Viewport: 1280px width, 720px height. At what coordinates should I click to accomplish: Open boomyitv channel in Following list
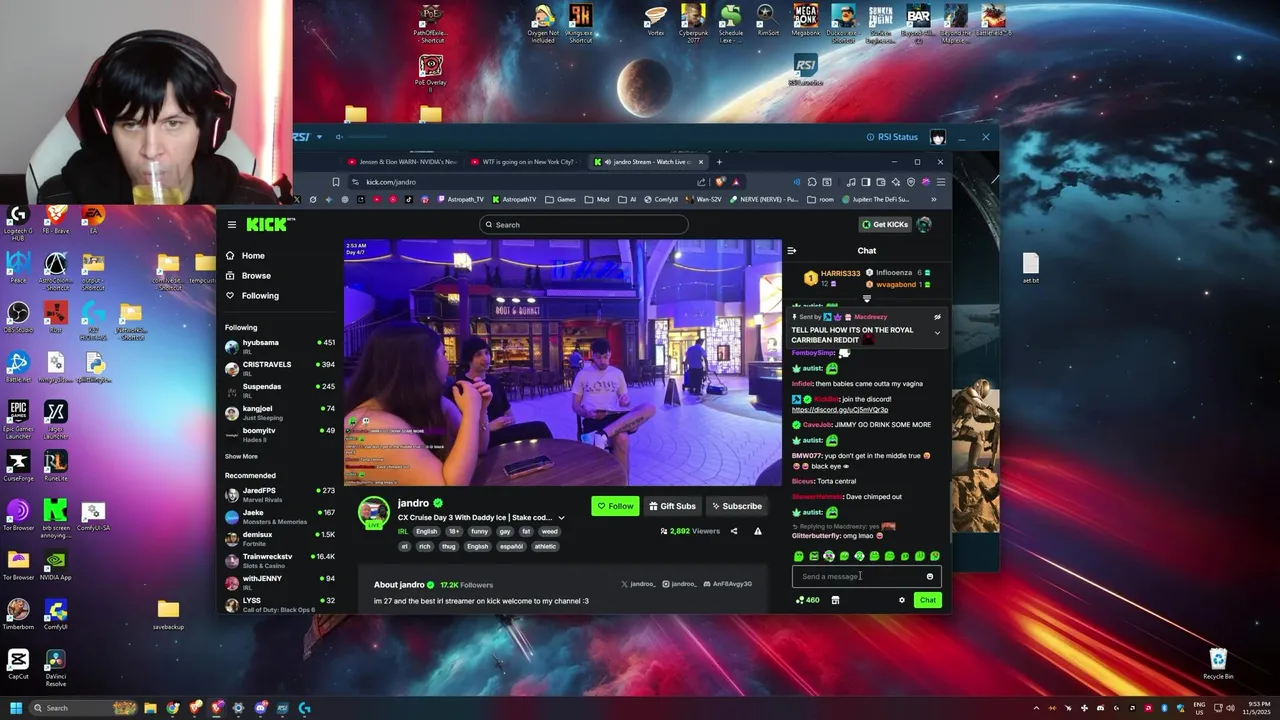tap(280, 434)
